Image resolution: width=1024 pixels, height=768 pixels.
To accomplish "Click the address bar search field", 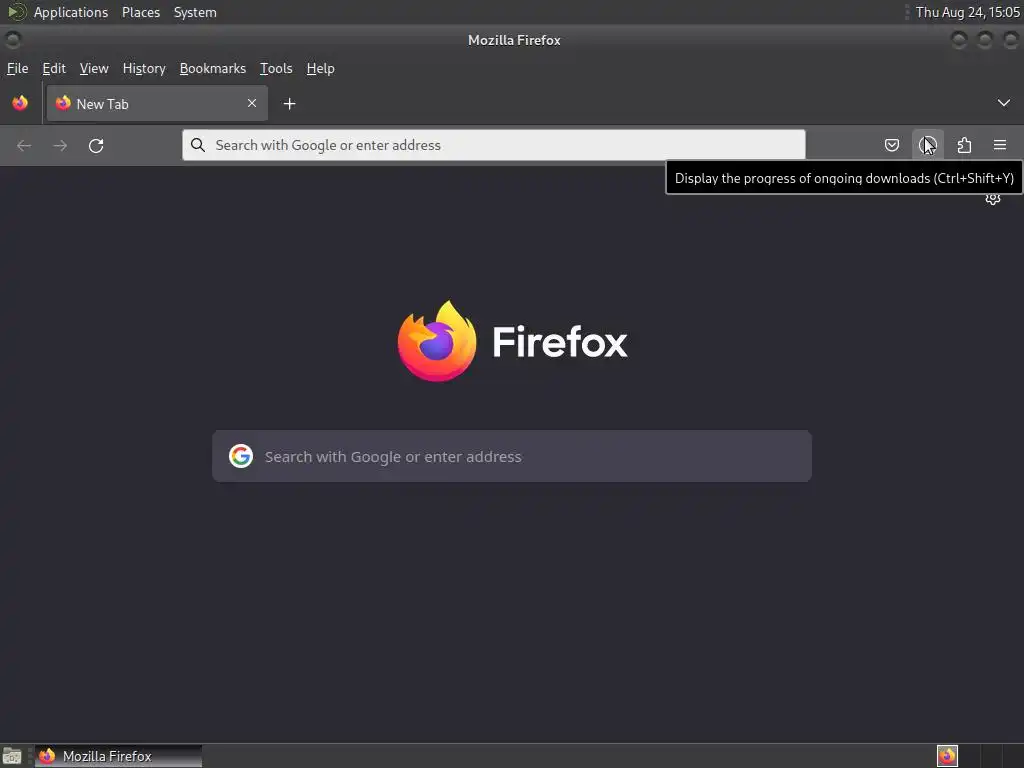I will pyautogui.click(x=493, y=145).
